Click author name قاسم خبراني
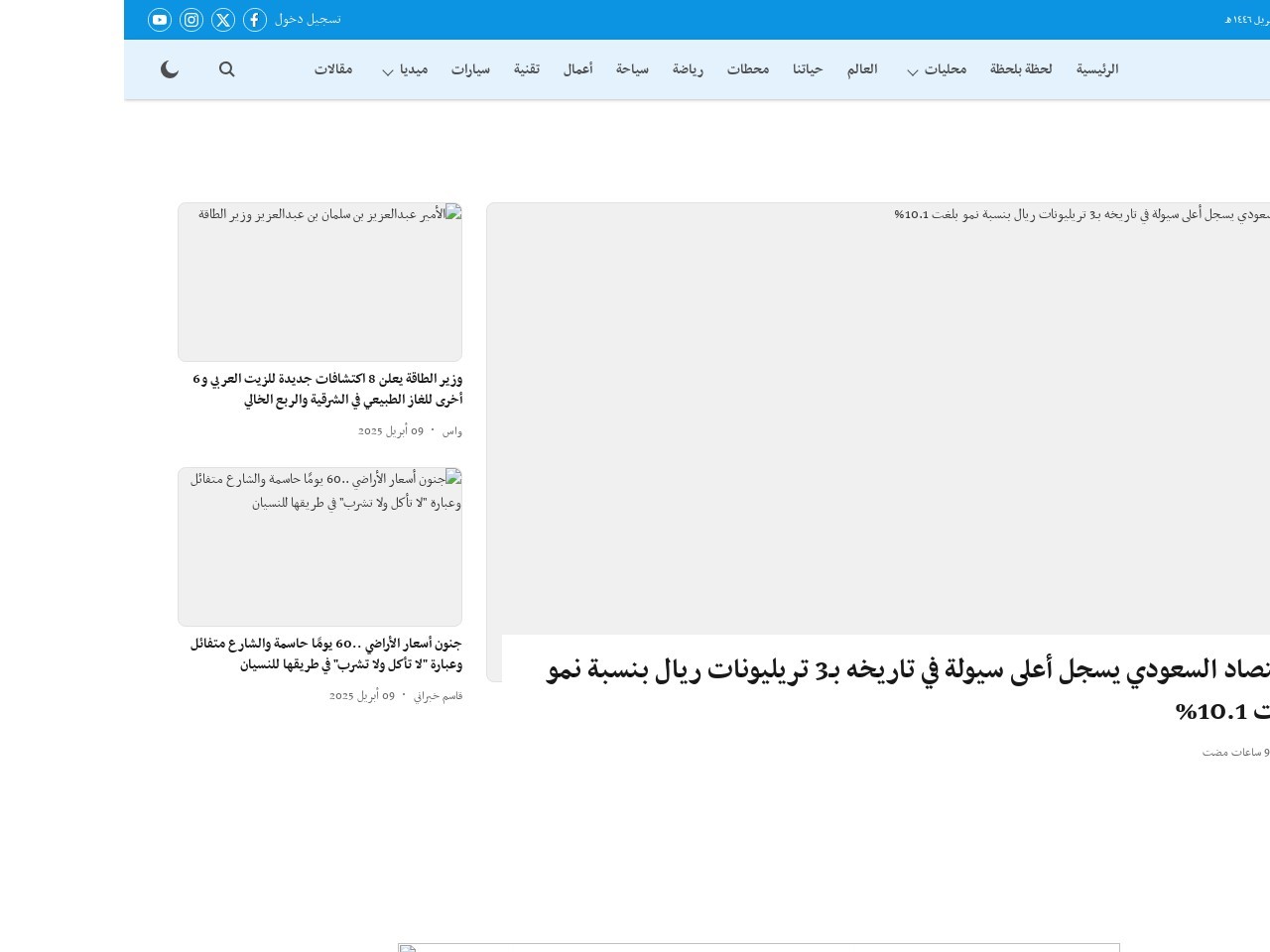This screenshot has width=1270, height=952. [x=439, y=696]
